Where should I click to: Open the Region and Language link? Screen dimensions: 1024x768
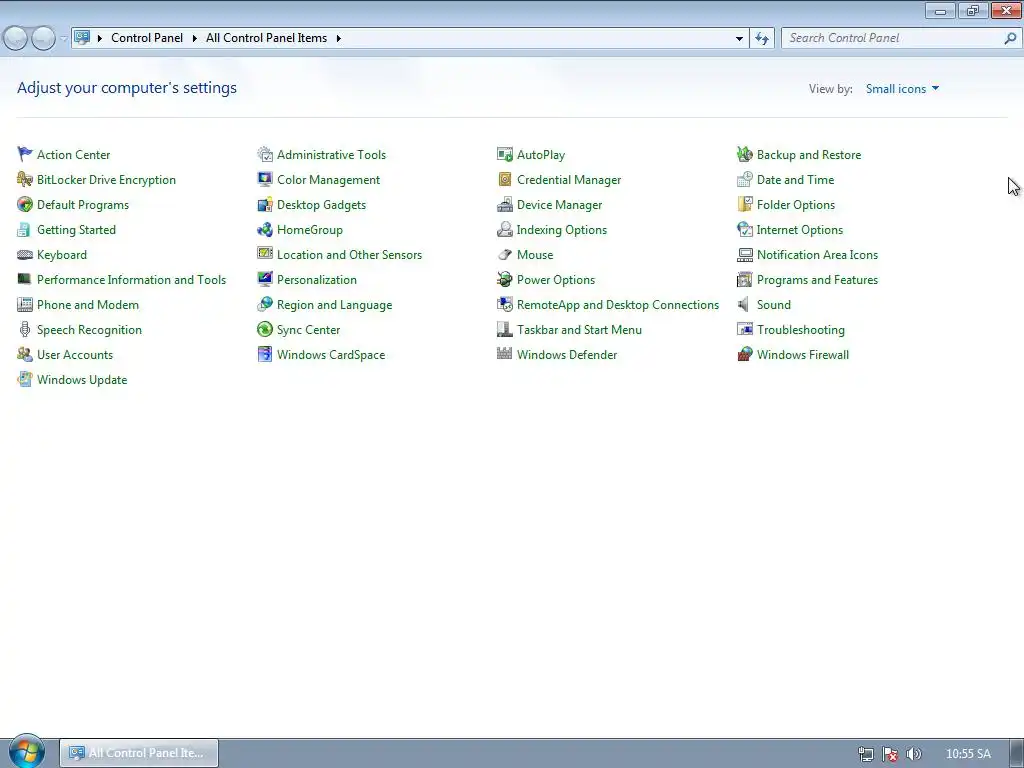pos(334,305)
